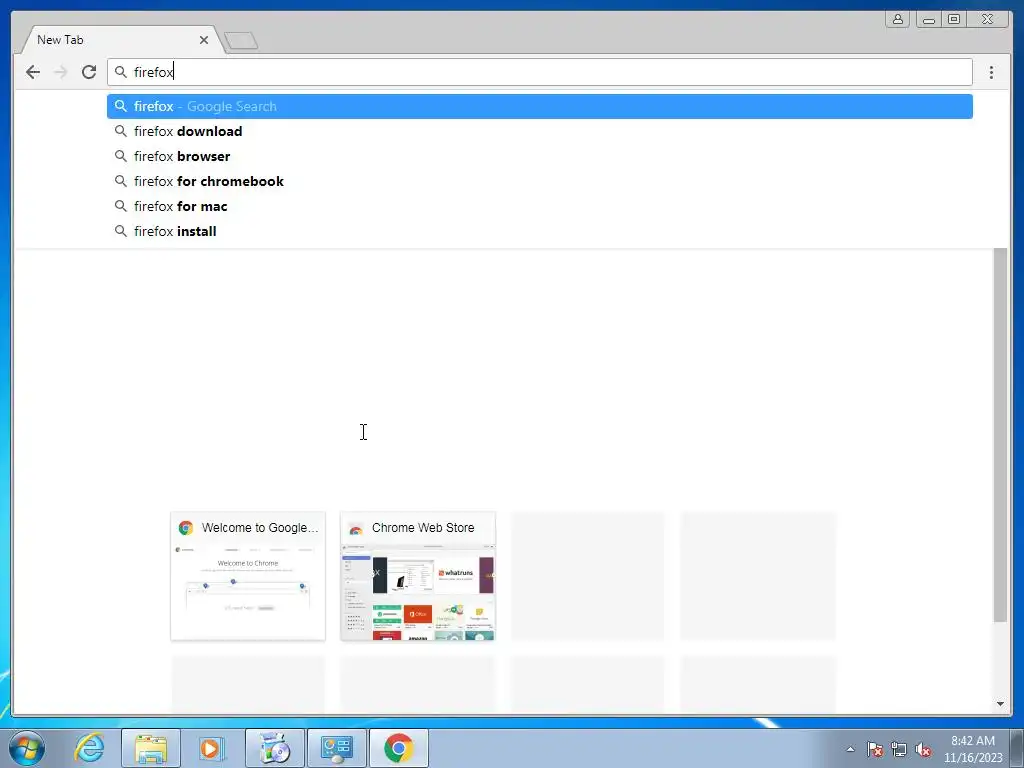This screenshot has height=768, width=1024.
Task: Open the Chrome Web Store thumbnail
Action: pos(418,576)
